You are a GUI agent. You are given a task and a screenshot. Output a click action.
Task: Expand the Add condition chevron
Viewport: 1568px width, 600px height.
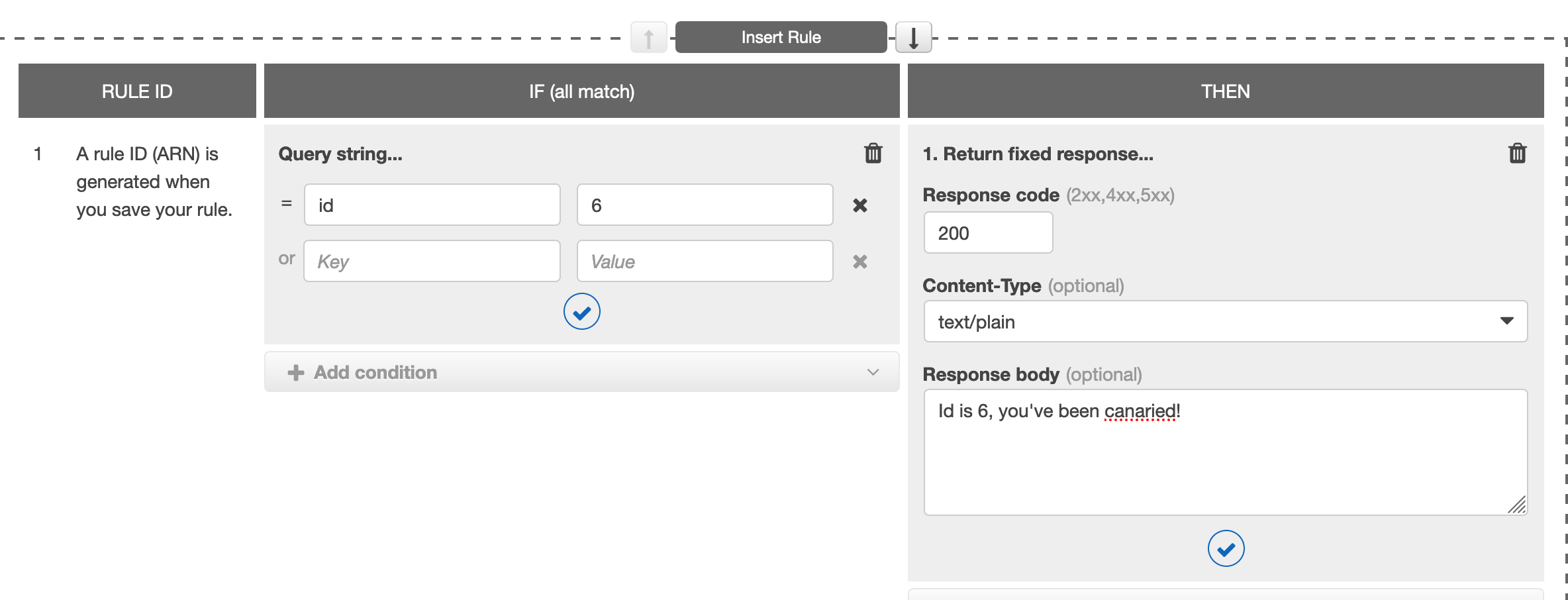coord(873,372)
